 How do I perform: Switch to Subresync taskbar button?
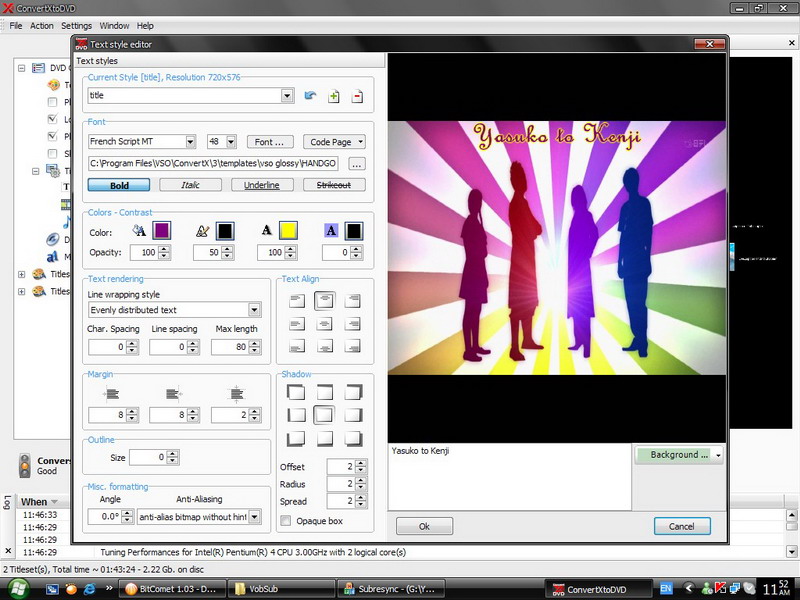(x=390, y=589)
